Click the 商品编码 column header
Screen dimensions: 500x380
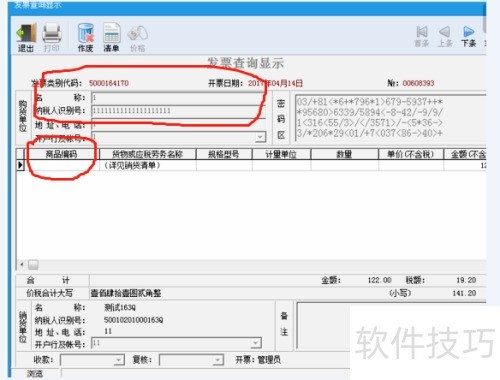pyautogui.click(x=61, y=154)
